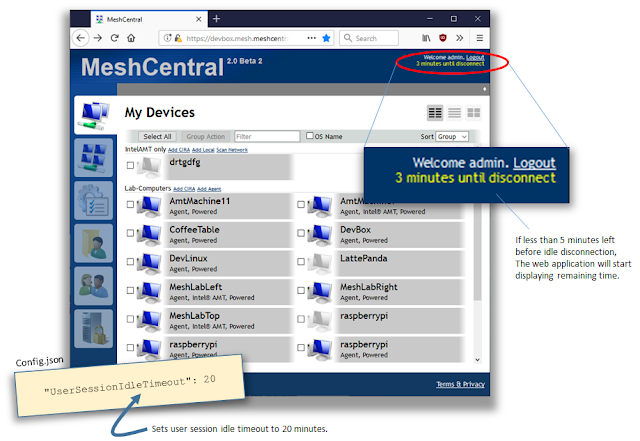Open the MeshLabLeft device entry
This screenshot has width=640, height=441.
click(227, 292)
